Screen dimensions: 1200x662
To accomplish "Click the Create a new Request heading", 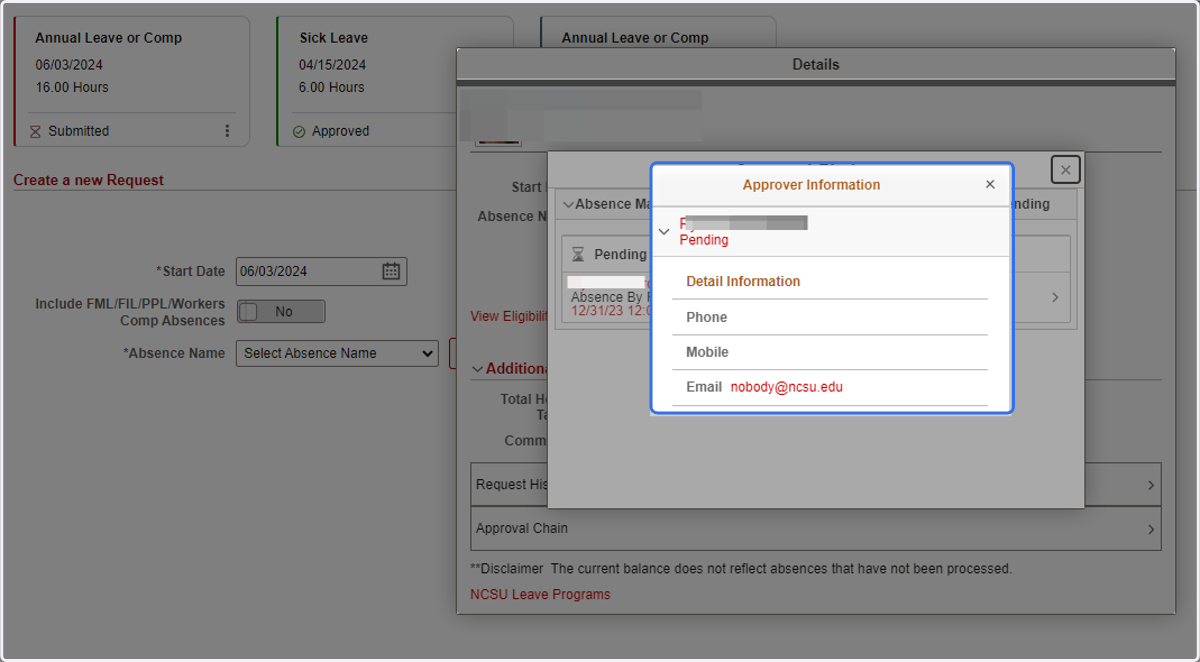I will 89,180.
